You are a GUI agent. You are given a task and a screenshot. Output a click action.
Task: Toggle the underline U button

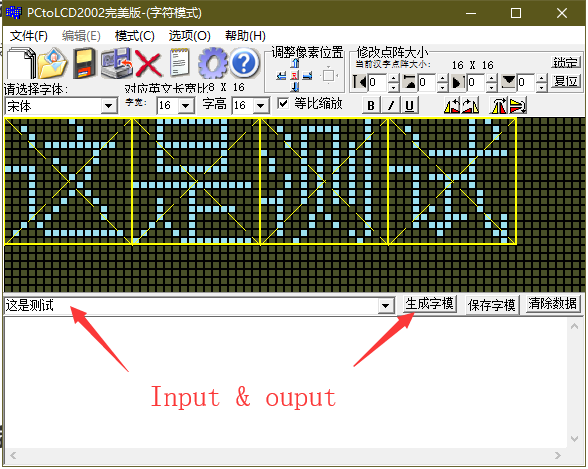(x=410, y=106)
